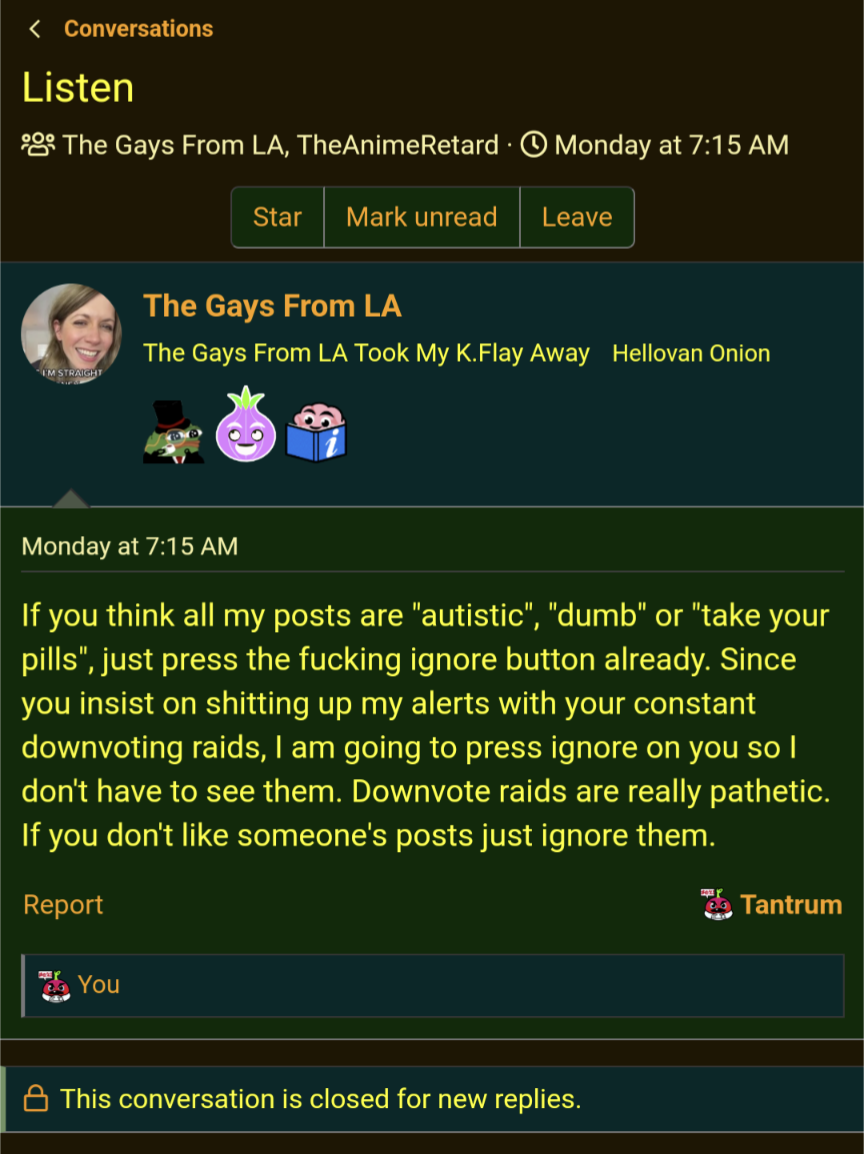Star this conversation
The image size is (864, 1154).
pyautogui.click(x=277, y=217)
